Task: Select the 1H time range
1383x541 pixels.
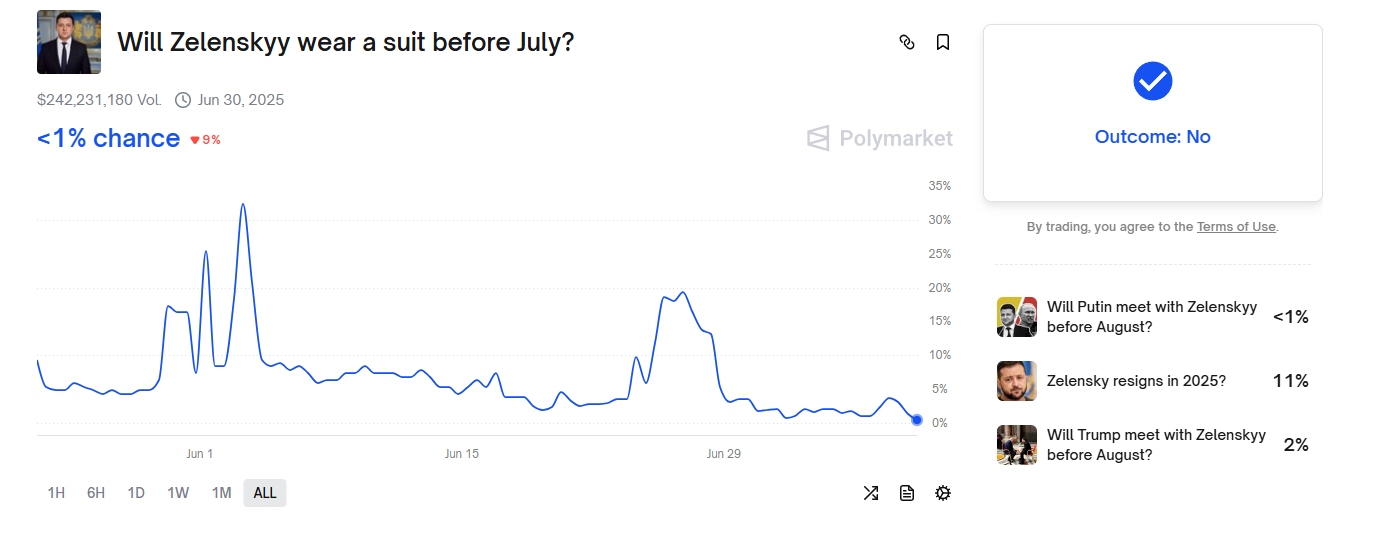Action: pos(56,493)
